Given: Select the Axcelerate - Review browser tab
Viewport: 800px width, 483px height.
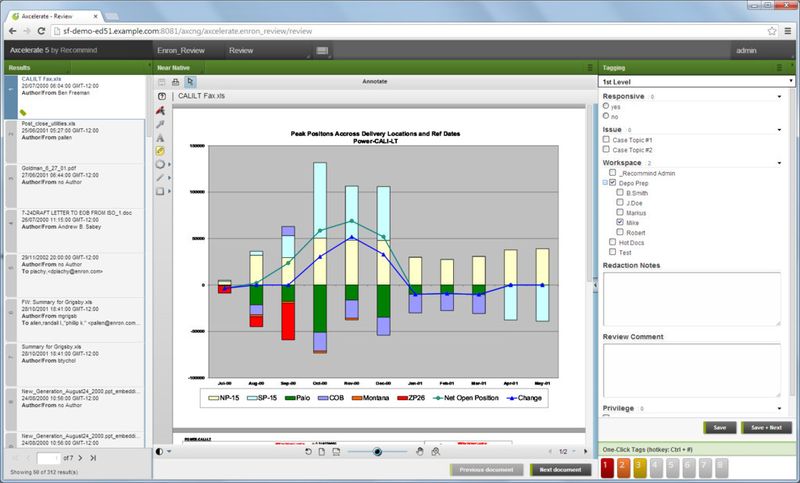Looking at the screenshot, I should 53,16.
